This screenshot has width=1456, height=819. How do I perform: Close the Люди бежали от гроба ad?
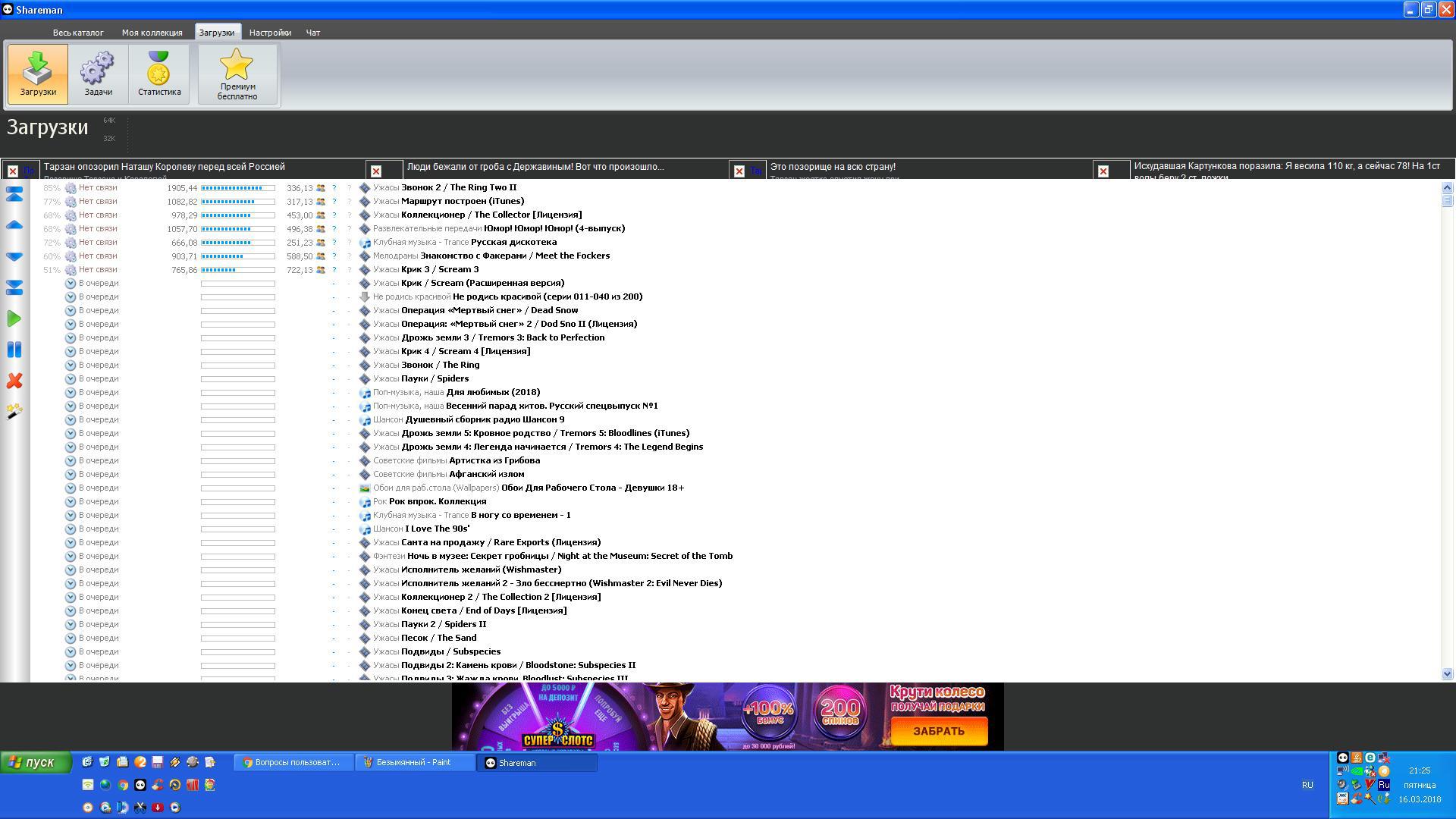[x=376, y=171]
